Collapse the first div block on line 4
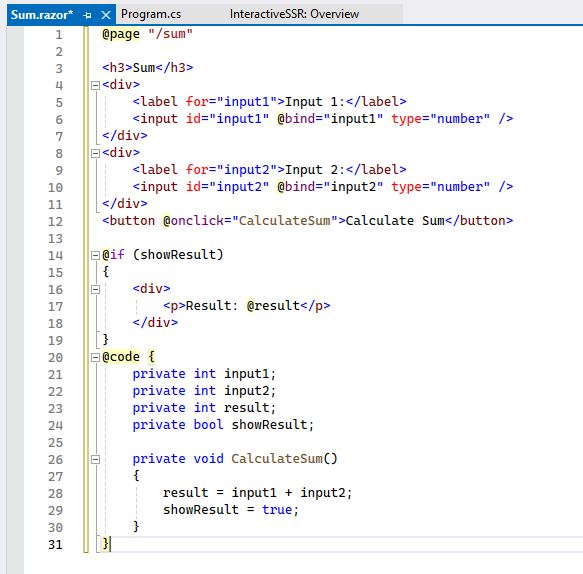 click(x=95, y=86)
